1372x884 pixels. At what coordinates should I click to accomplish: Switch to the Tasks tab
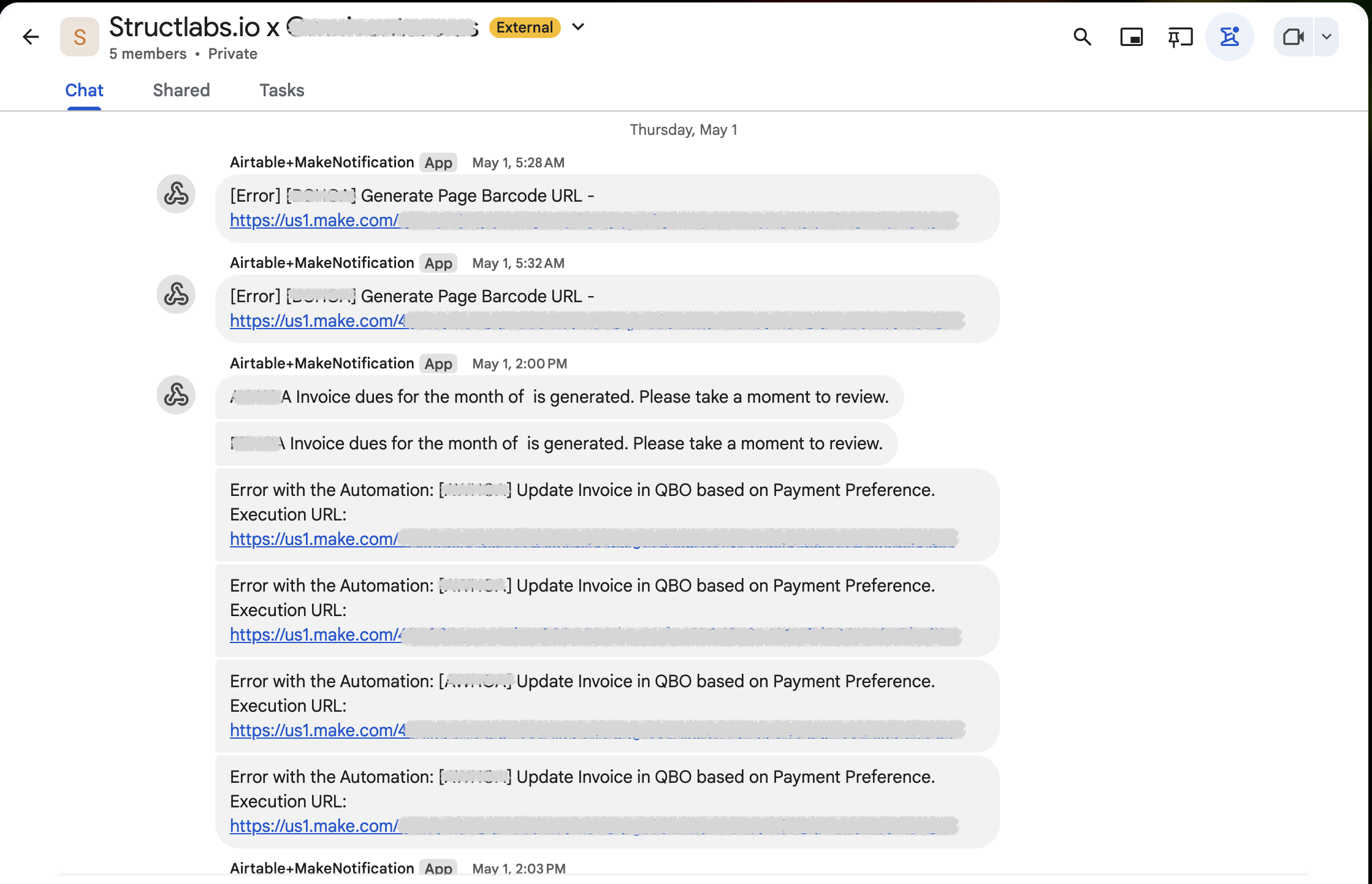click(x=282, y=91)
